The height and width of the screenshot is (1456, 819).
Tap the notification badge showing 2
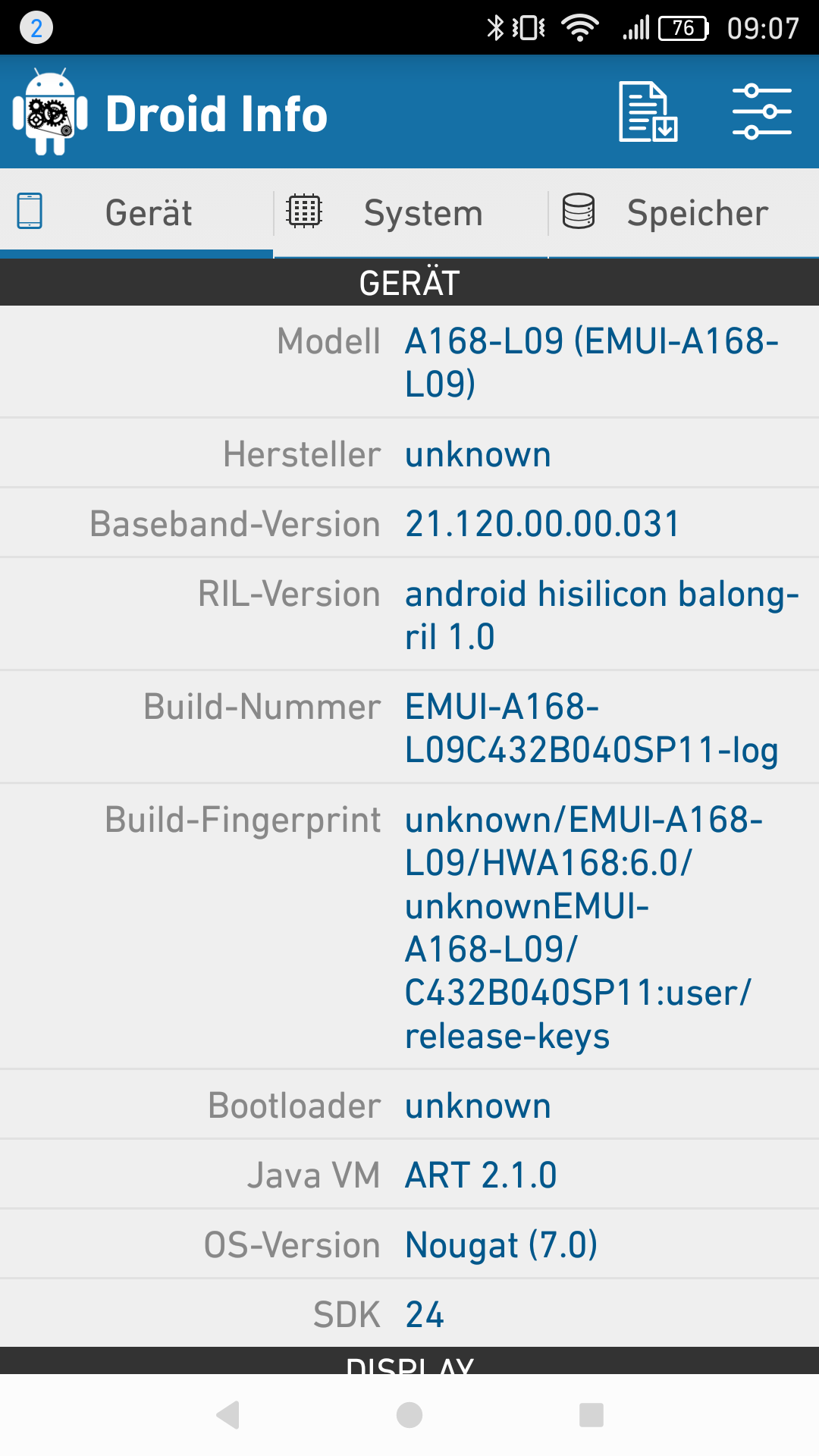click(x=36, y=28)
